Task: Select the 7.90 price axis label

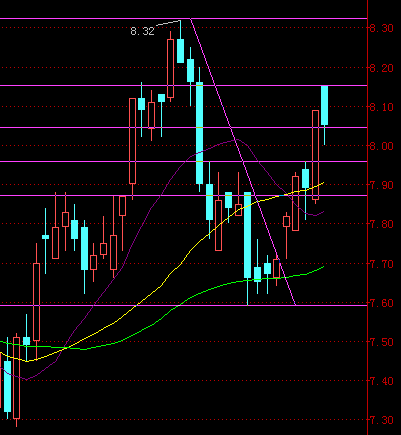Action: tap(381, 185)
